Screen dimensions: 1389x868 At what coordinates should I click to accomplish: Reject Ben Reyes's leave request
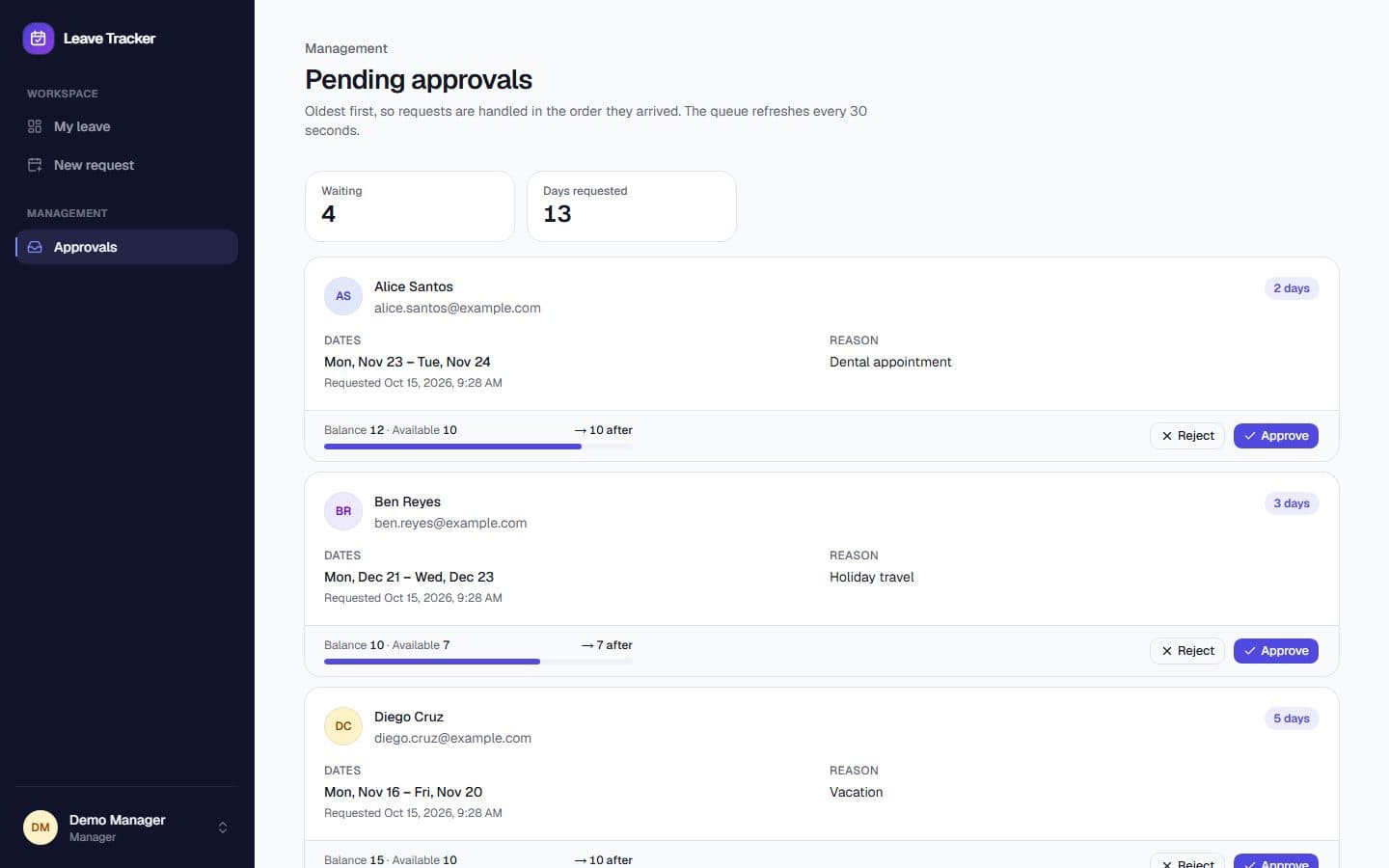point(1187,651)
